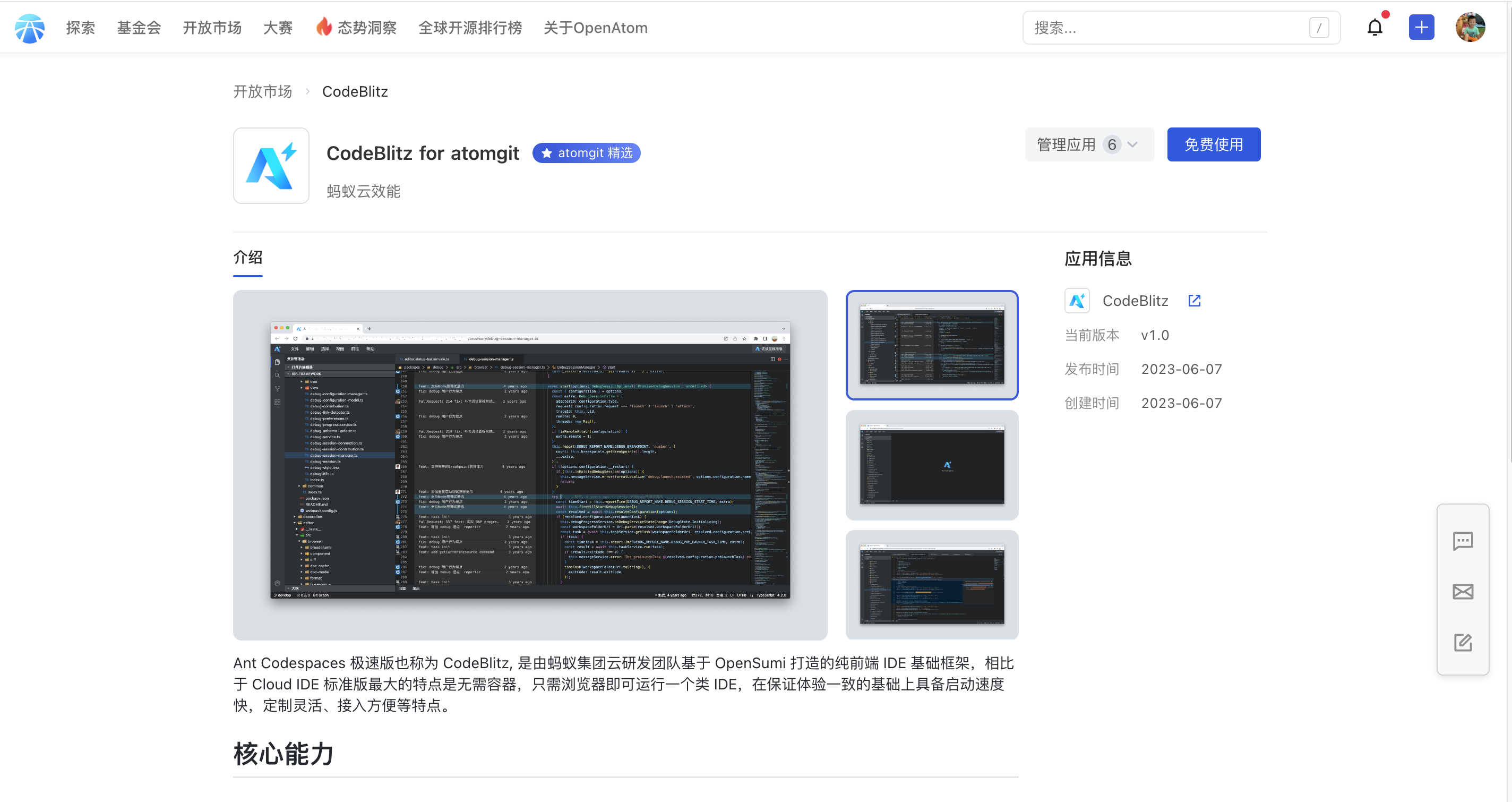Open 全球开源排行榜 page
1512x802 pixels.
point(470,28)
